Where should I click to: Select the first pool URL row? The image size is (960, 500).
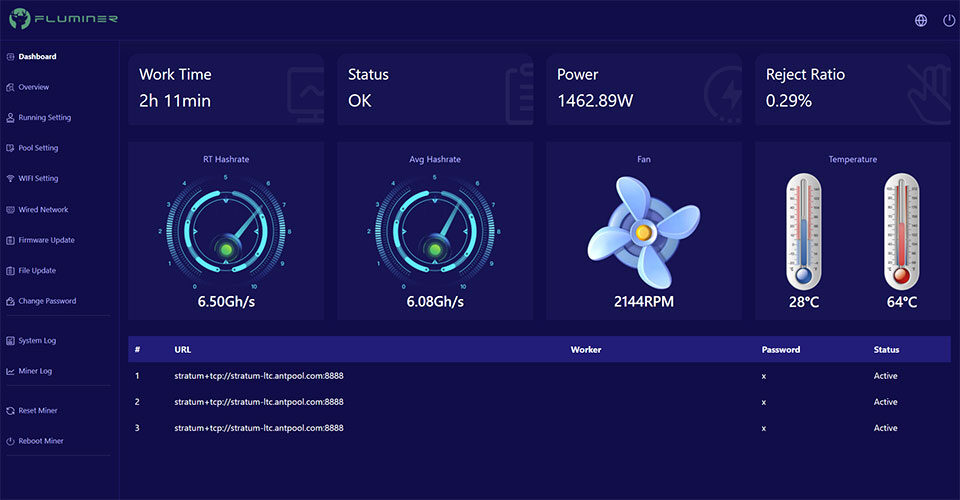point(259,376)
